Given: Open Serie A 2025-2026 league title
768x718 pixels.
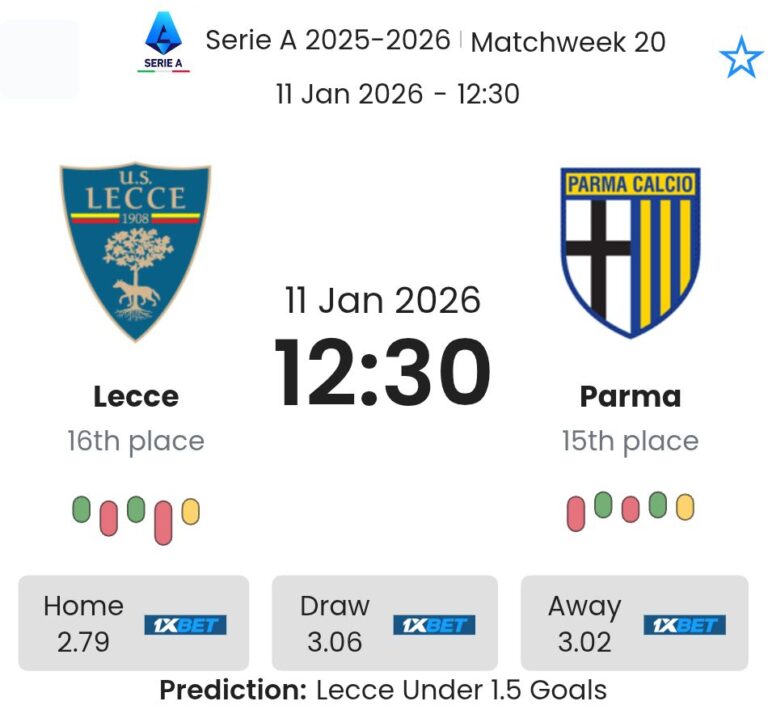Looking at the screenshot, I should point(328,41).
